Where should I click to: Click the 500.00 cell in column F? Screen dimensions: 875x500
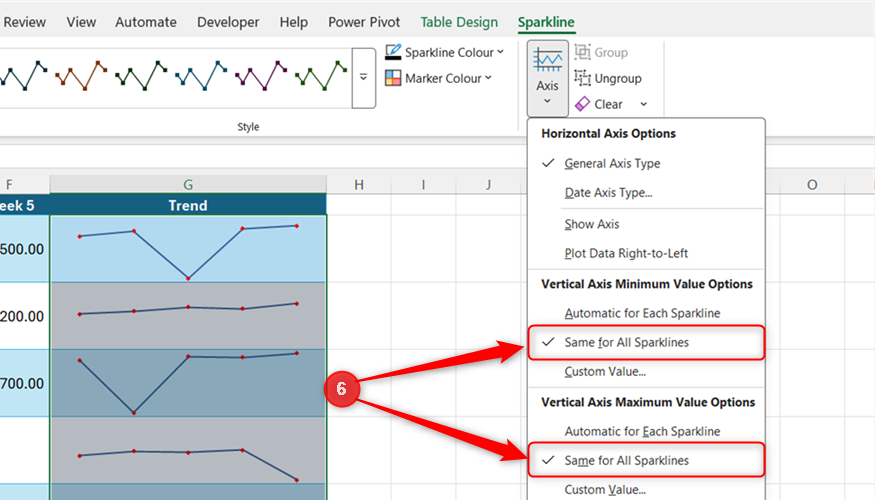tap(25, 249)
